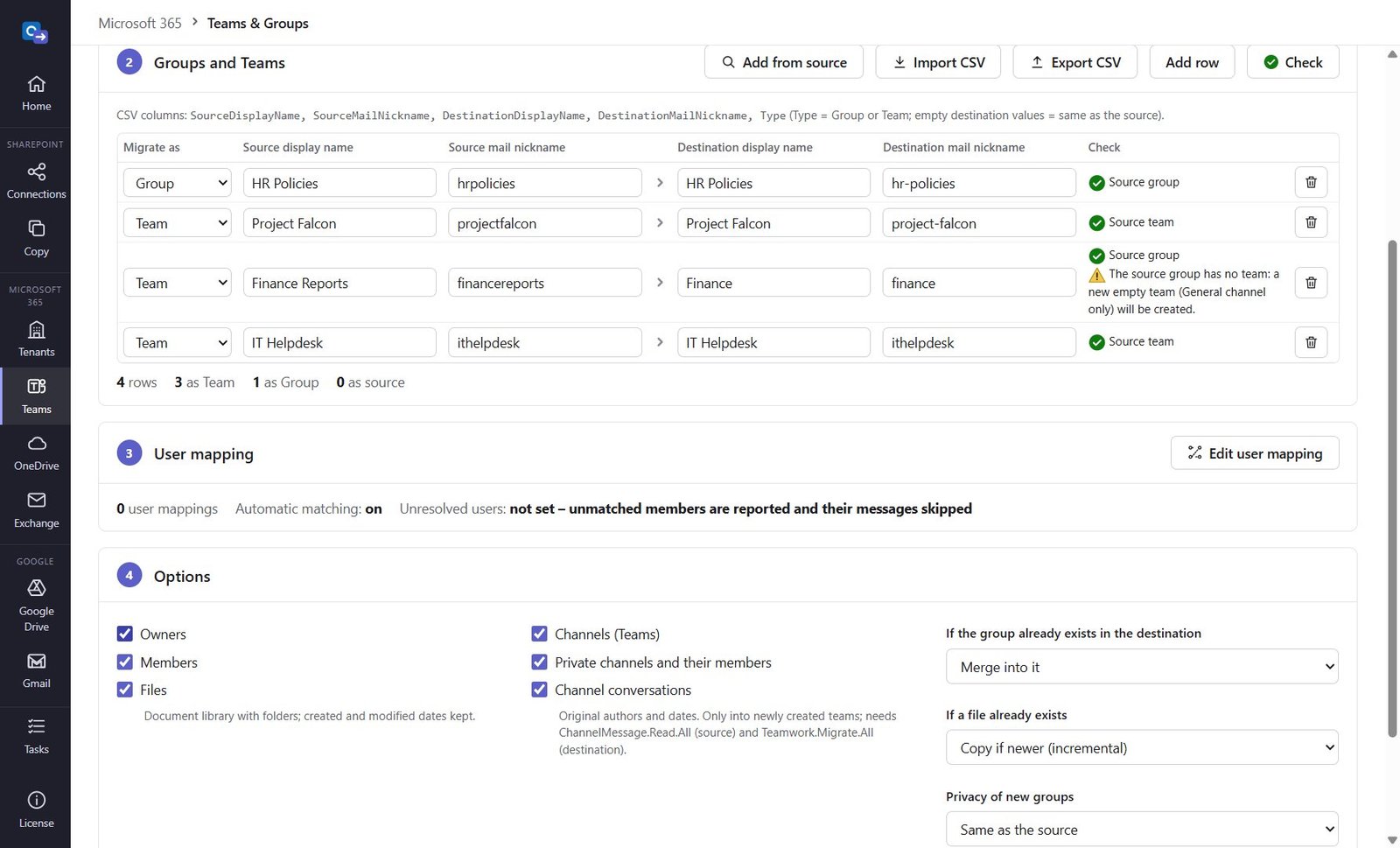Uncheck the Members checkbox
The height and width of the screenshot is (848, 1400).
125,662
